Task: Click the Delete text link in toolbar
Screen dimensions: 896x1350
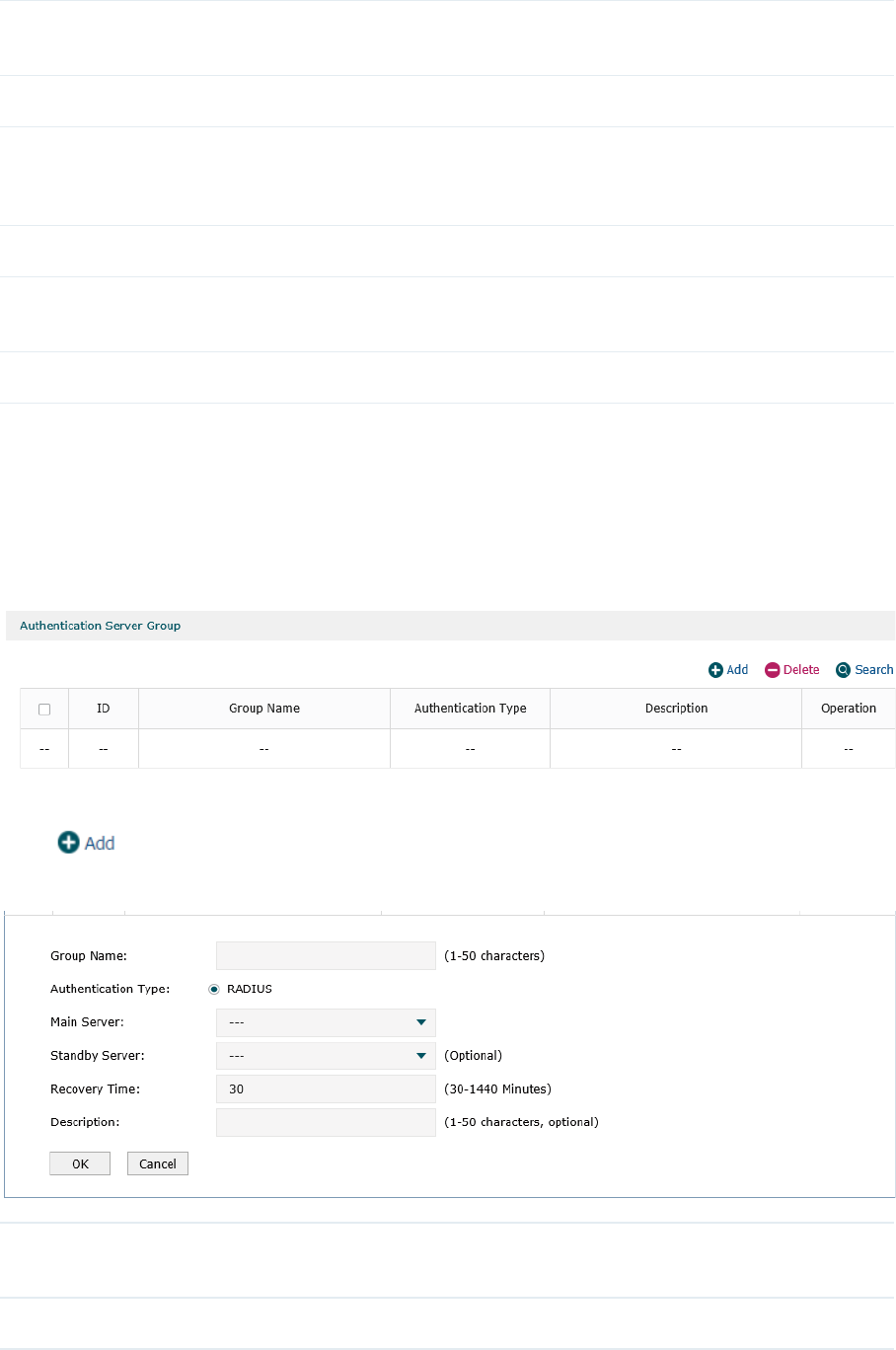Action: pos(801,670)
